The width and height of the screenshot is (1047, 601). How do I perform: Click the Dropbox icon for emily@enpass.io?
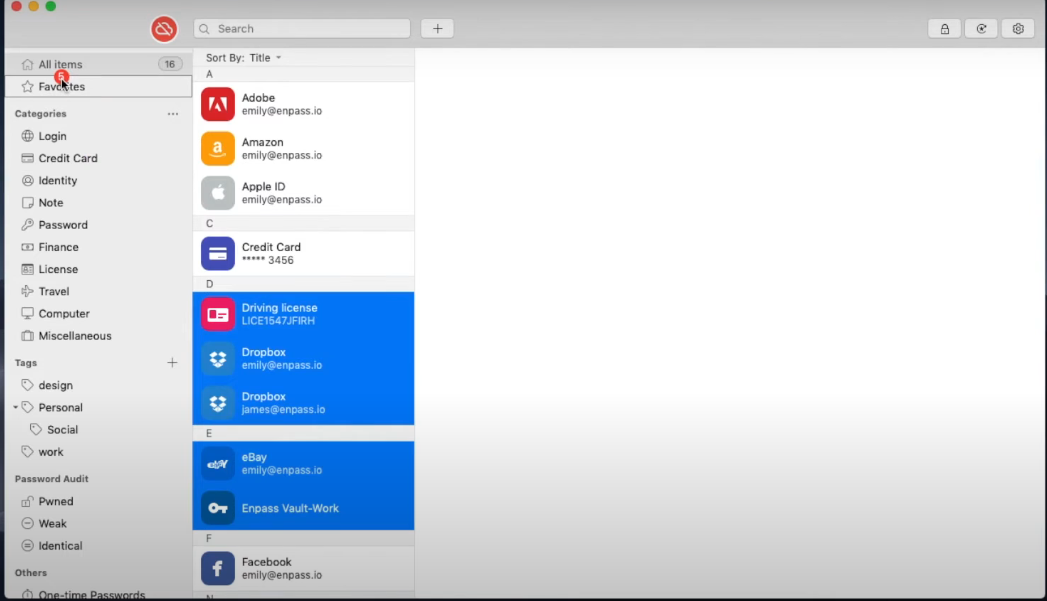pos(218,359)
